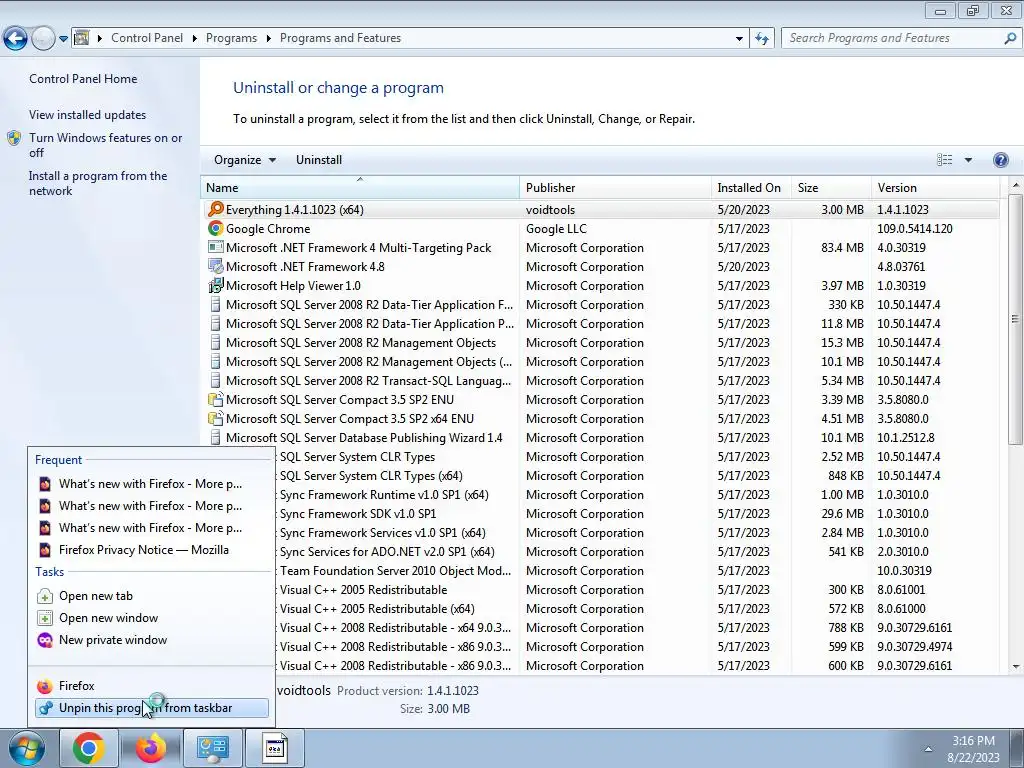Click Chrome icon on the taskbar

tap(89, 748)
